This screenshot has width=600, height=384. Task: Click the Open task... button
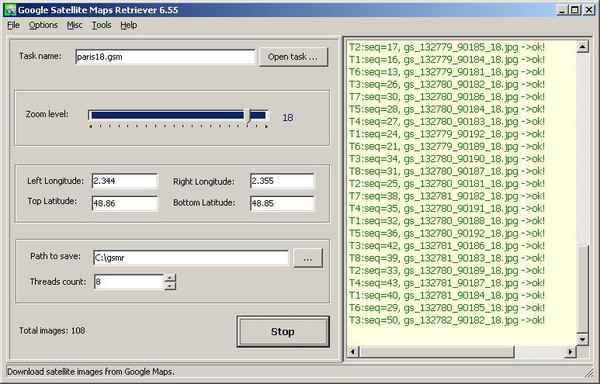pos(293,57)
